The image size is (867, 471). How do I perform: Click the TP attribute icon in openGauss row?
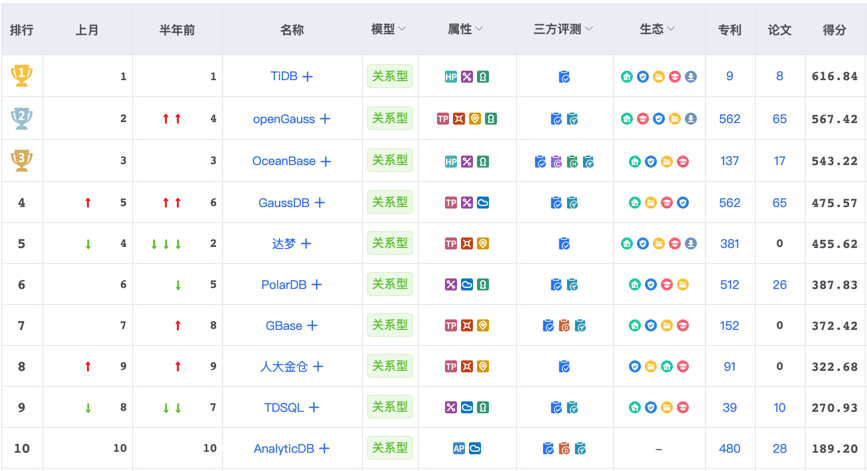point(443,119)
